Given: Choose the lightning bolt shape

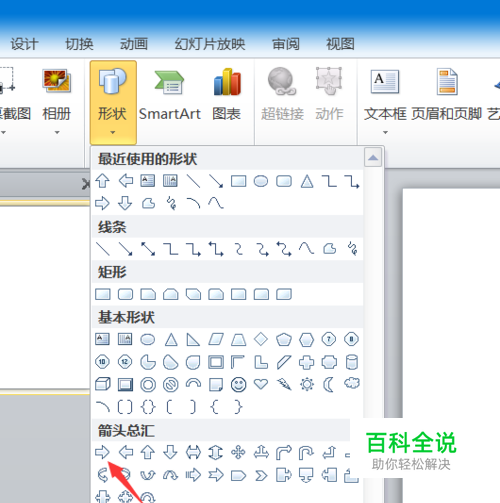Looking at the screenshot, I should coord(284,384).
